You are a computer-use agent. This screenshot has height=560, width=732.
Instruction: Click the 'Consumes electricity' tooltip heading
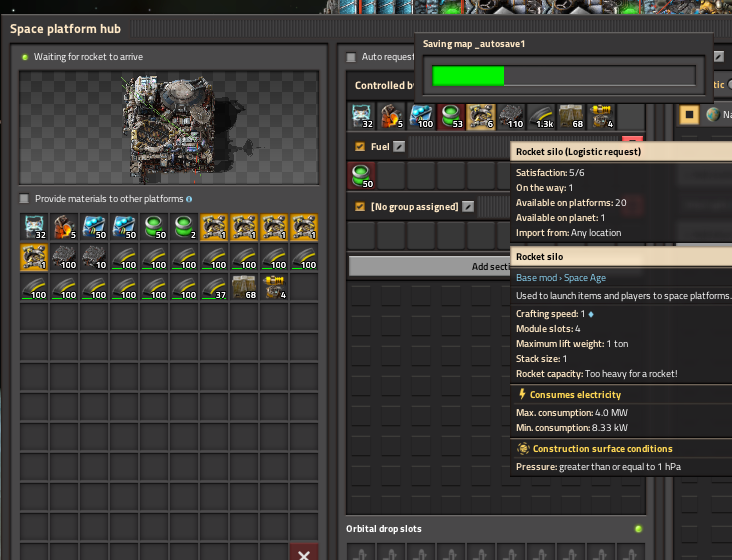click(x=575, y=395)
